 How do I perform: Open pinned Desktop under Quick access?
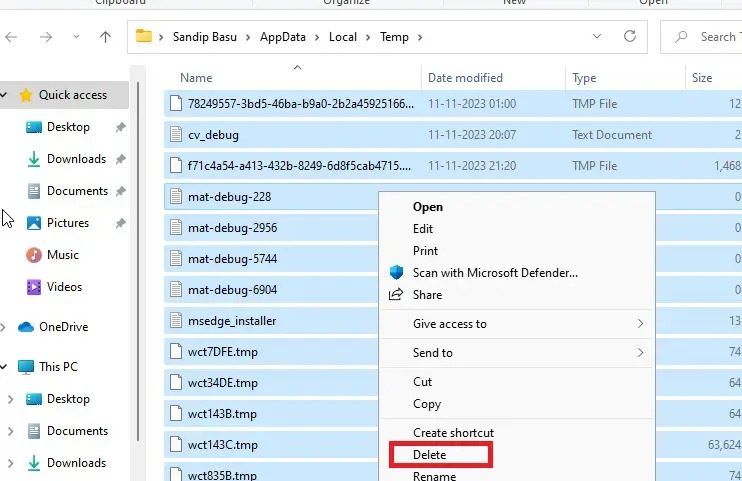click(x=68, y=127)
